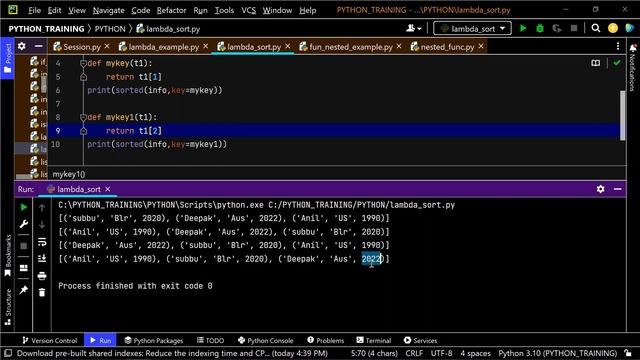Open the File menu

[x=34, y=10]
